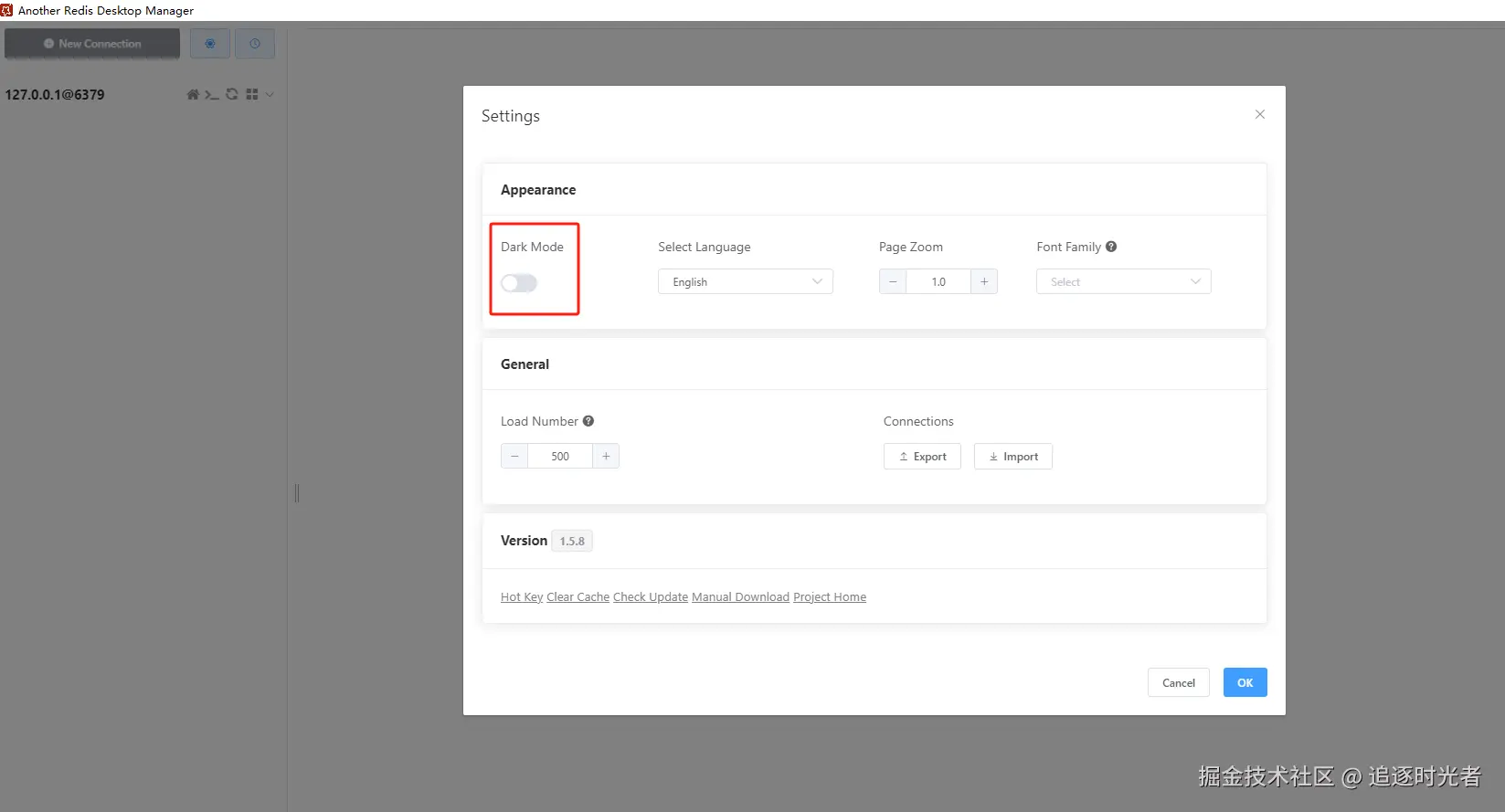1505x812 pixels.
Task: Open the Select Language dropdown
Action: (745, 282)
